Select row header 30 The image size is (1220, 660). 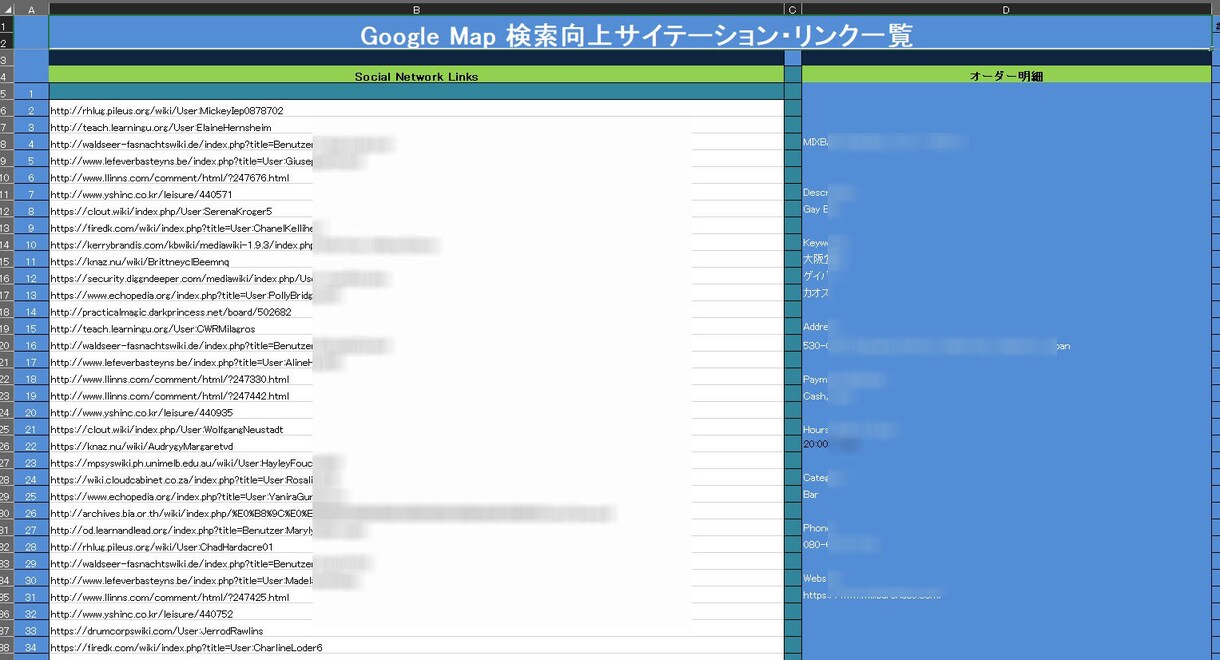(6, 513)
